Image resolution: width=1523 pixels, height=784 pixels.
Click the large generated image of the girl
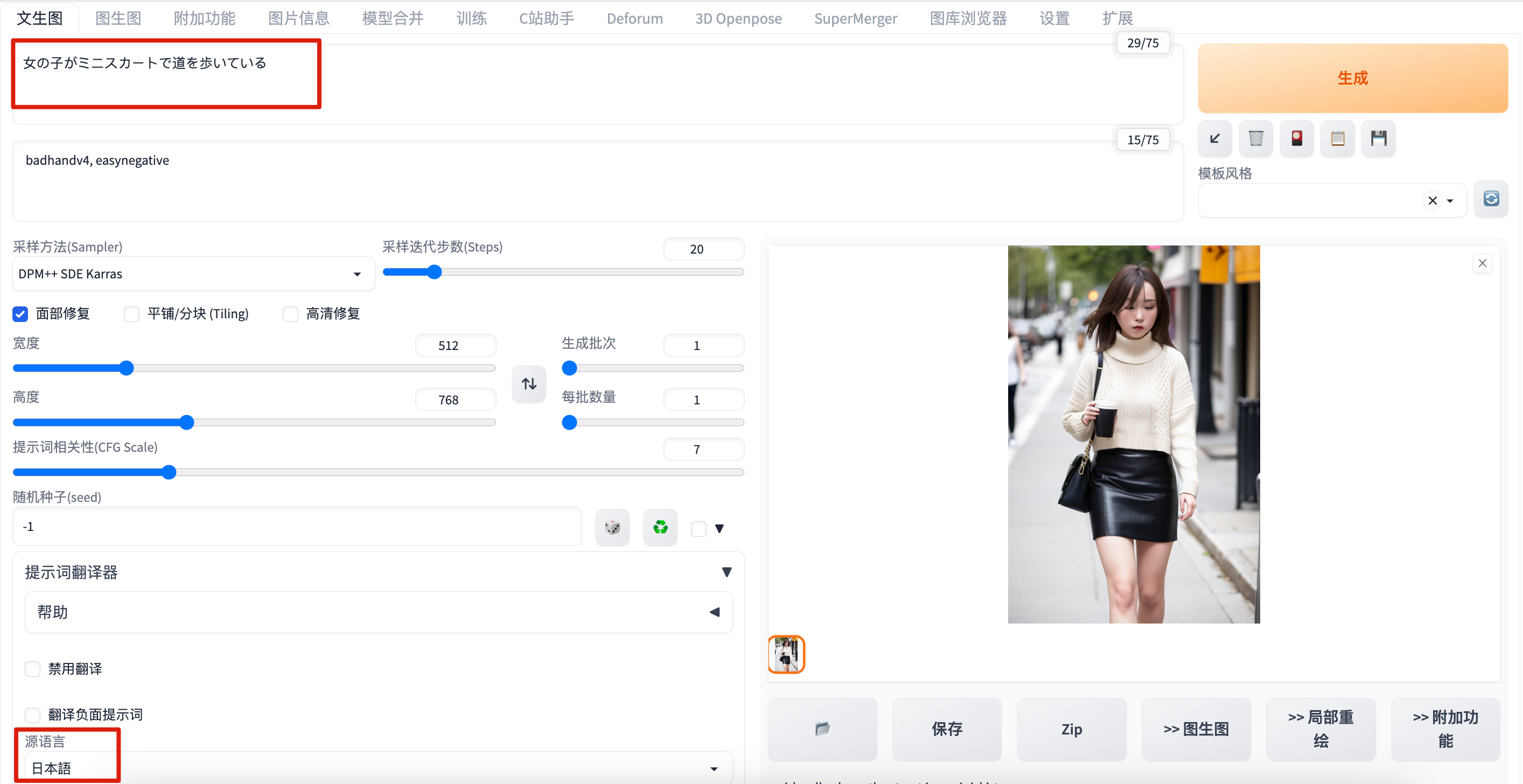(x=1134, y=435)
